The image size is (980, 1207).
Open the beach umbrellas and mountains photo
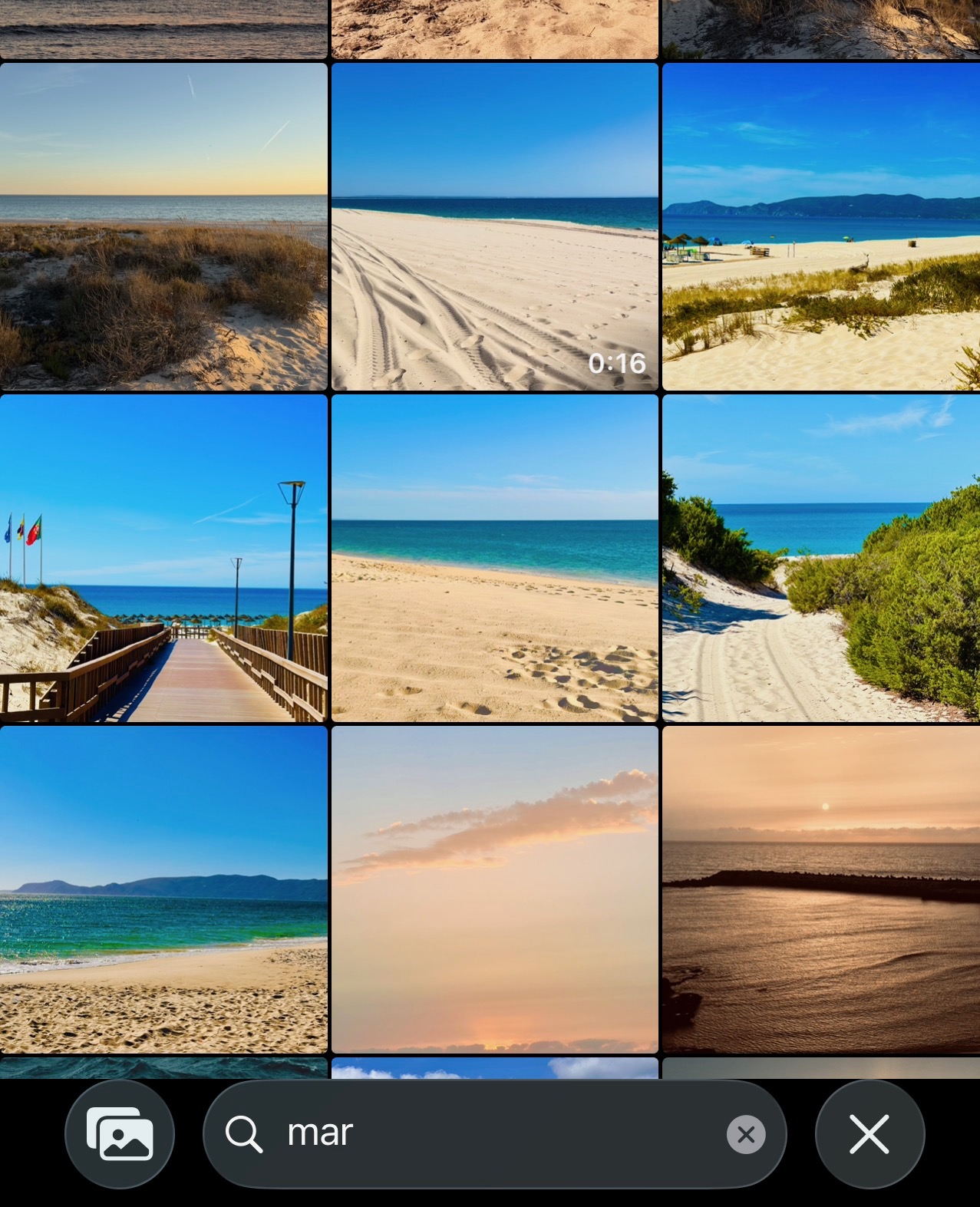click(x=820, y=227)
